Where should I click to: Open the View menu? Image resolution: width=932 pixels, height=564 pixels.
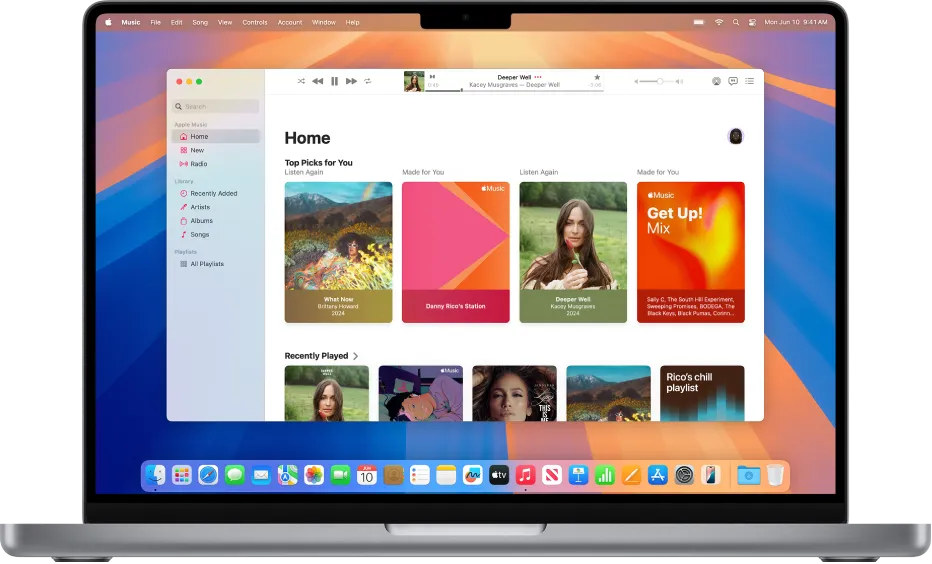[x=225, y=23]
